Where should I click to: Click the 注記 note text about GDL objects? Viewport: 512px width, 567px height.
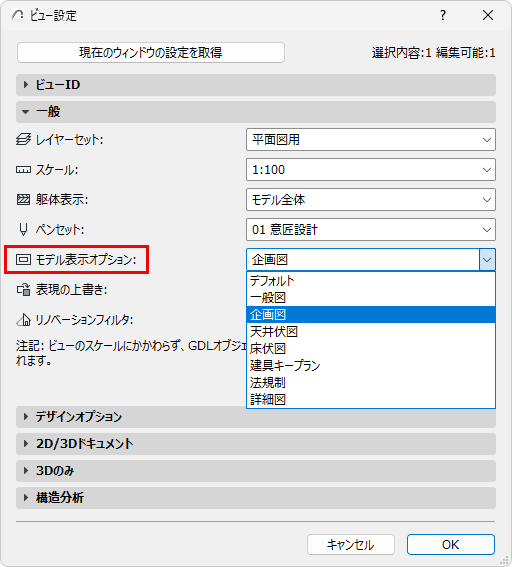[x=131, y=353]
